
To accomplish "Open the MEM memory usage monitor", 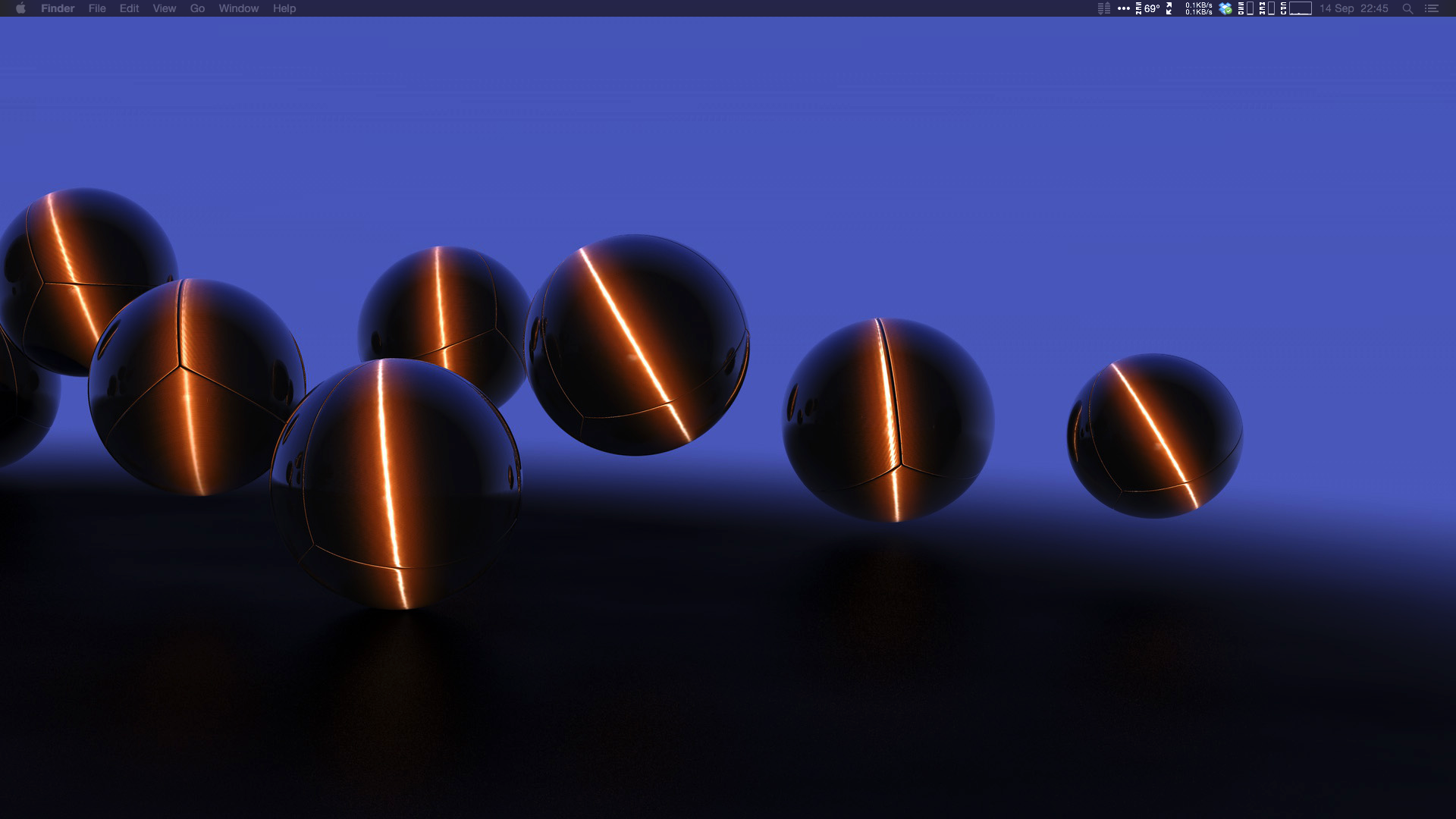I will click(x=1266, y=8).
